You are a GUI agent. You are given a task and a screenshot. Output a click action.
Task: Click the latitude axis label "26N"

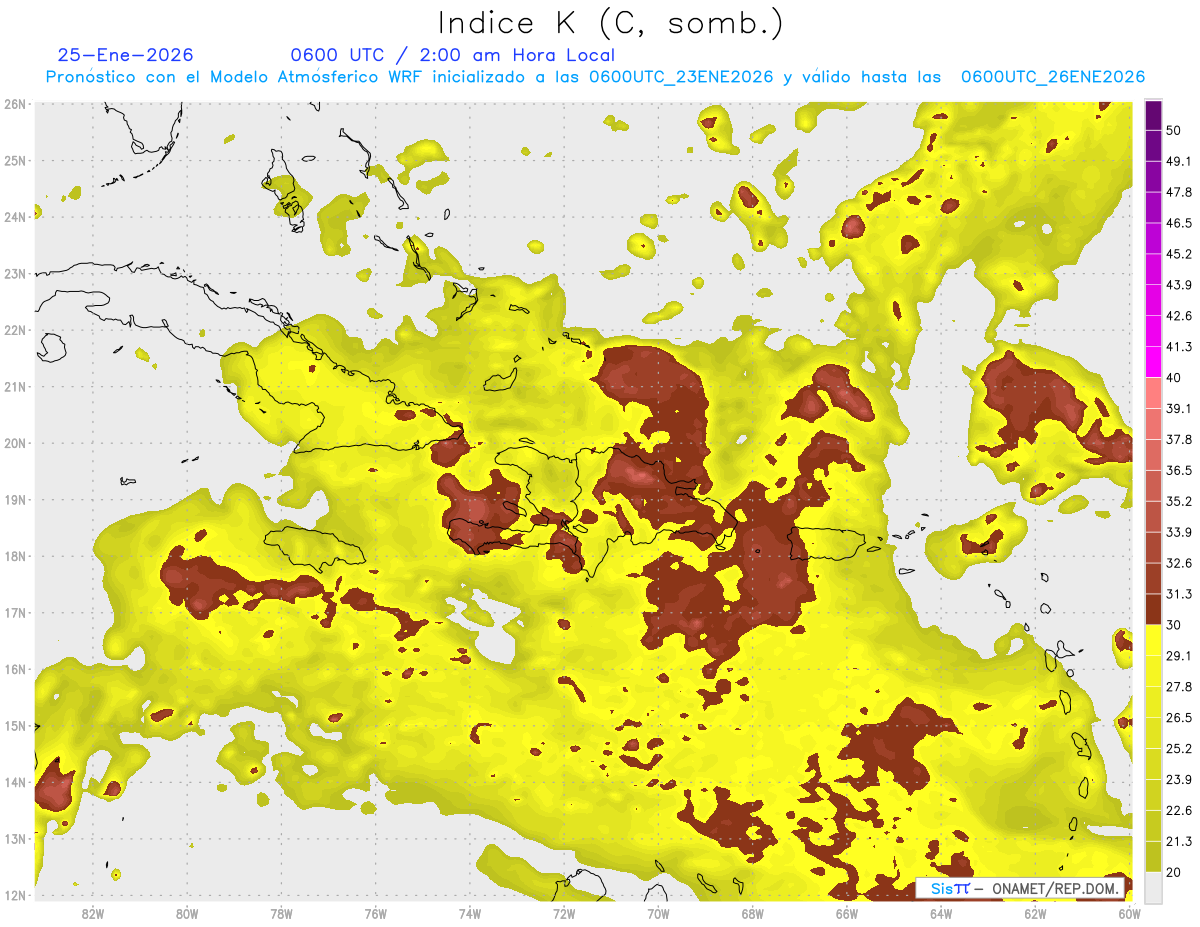point(15,104)
